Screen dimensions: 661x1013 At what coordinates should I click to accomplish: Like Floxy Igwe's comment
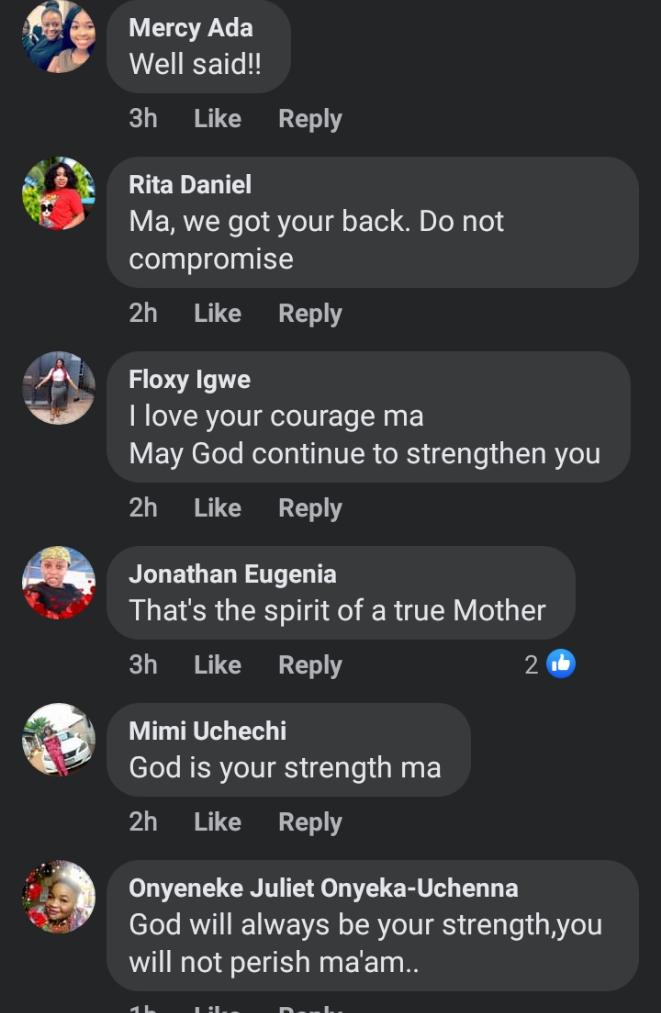[x=217, y=508]
